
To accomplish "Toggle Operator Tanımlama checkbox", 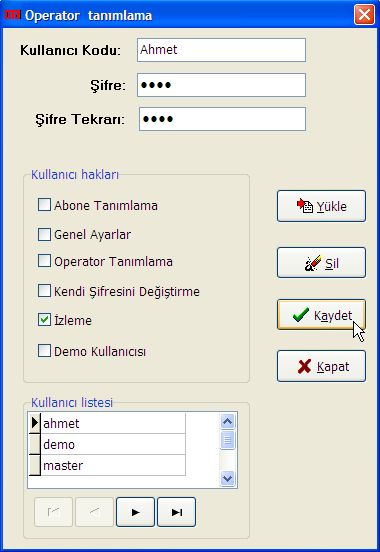I will tap(44, 261).
